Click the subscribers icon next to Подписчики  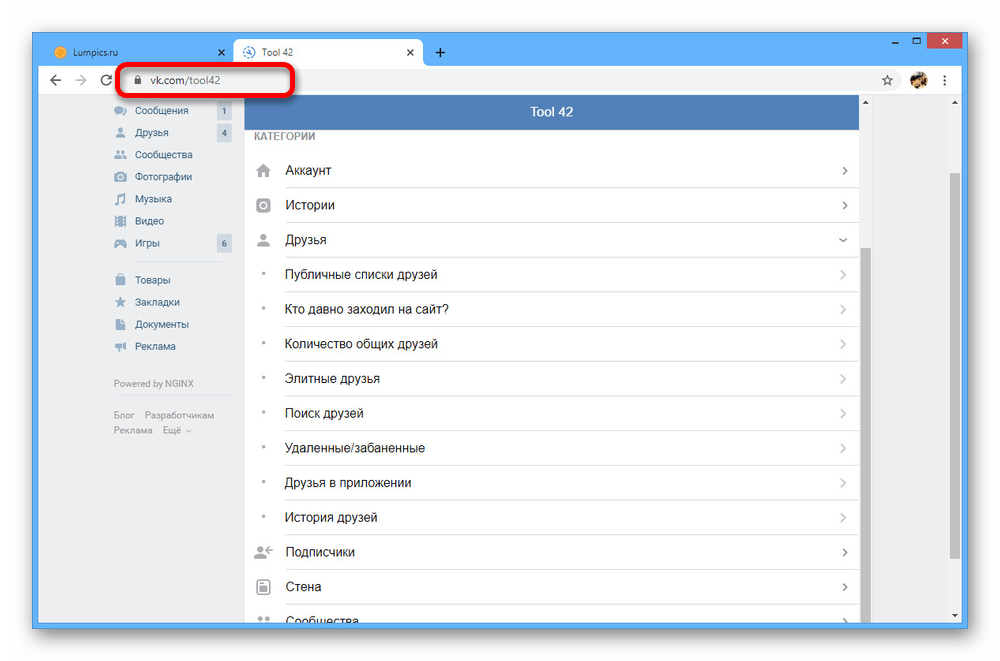click(263, 553)
